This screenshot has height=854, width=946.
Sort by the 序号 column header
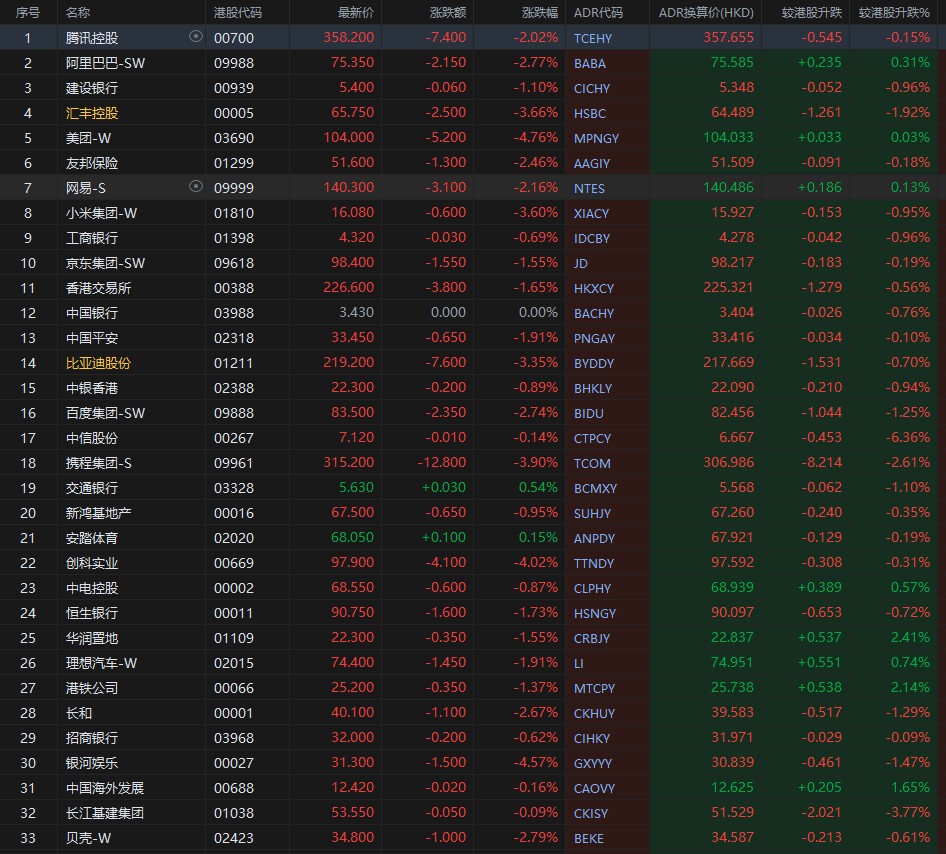(x=28, y=12)
